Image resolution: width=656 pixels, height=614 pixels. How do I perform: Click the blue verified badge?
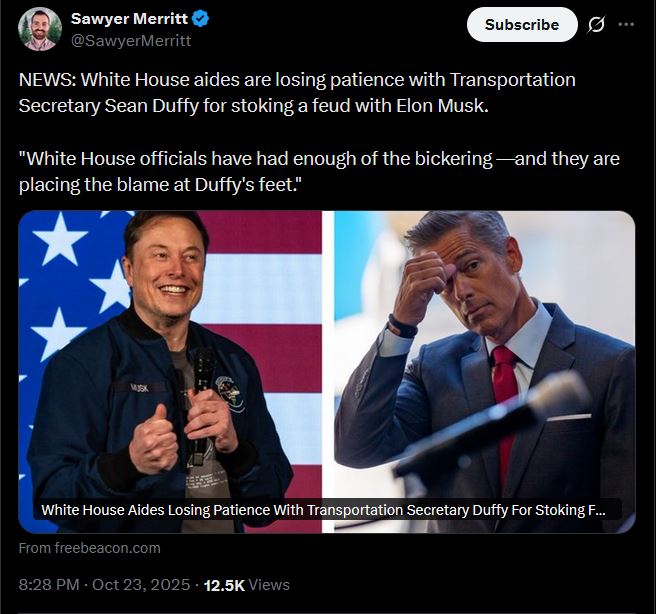click(200, 20)
